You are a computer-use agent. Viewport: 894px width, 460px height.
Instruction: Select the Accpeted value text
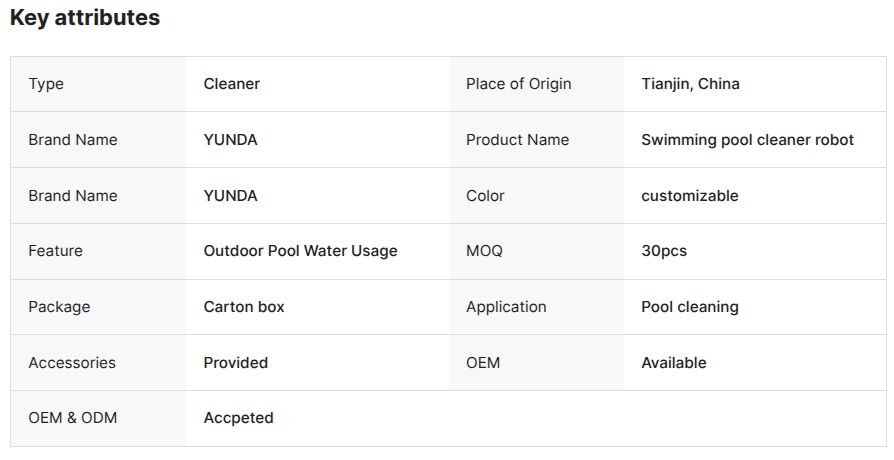238,418
